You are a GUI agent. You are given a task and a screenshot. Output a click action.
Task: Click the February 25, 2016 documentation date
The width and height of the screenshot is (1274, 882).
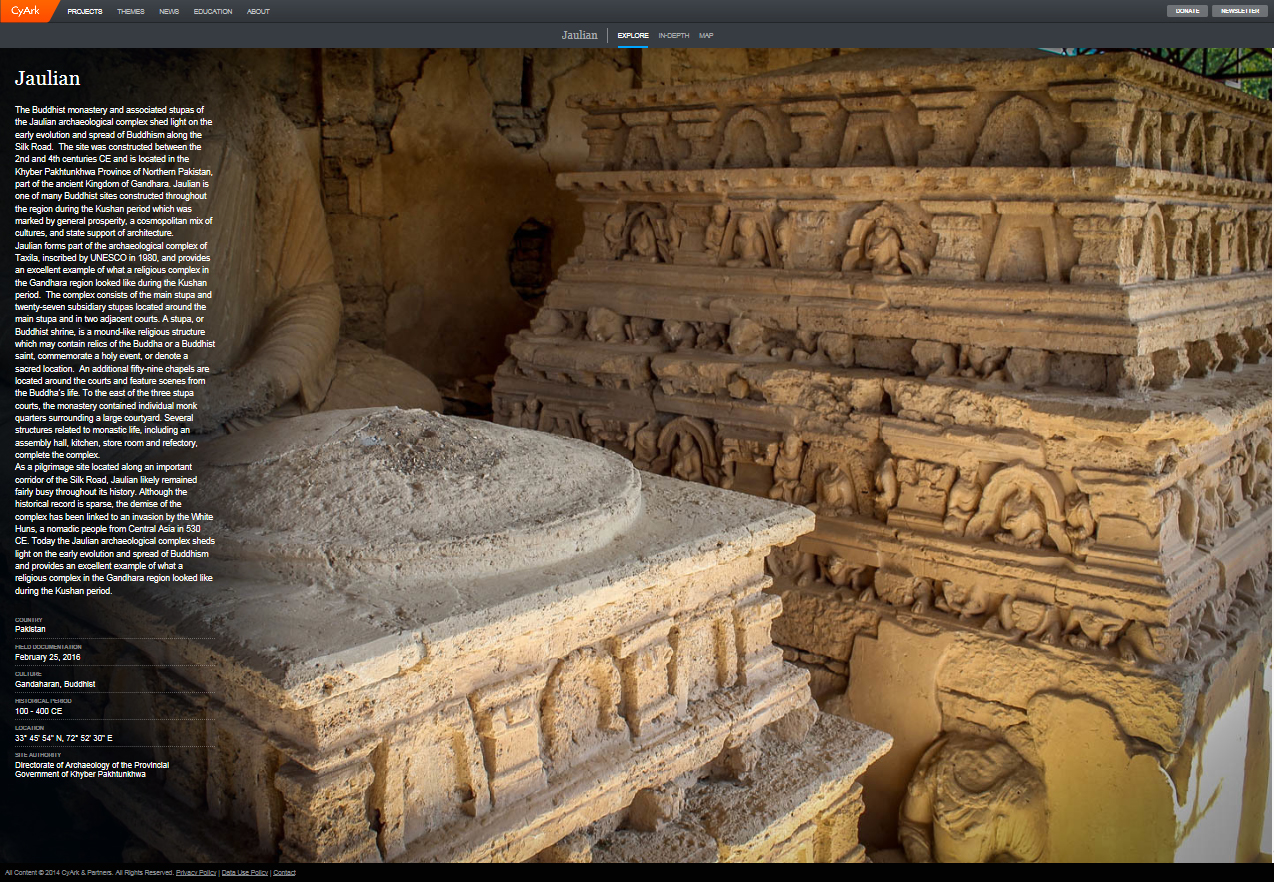[x=48, y=657]
